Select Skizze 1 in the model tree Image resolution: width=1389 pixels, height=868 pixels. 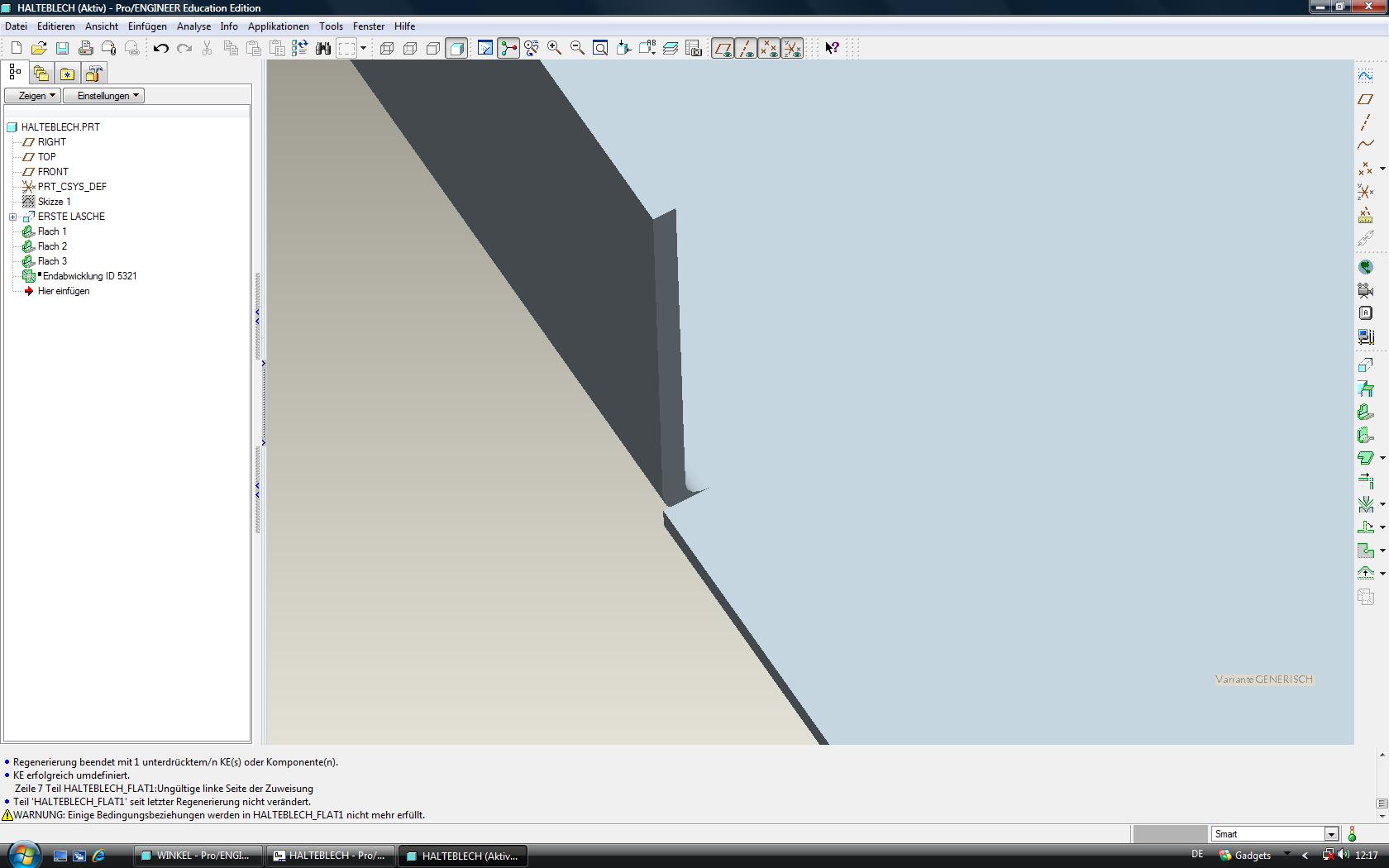tap(54, 202)
